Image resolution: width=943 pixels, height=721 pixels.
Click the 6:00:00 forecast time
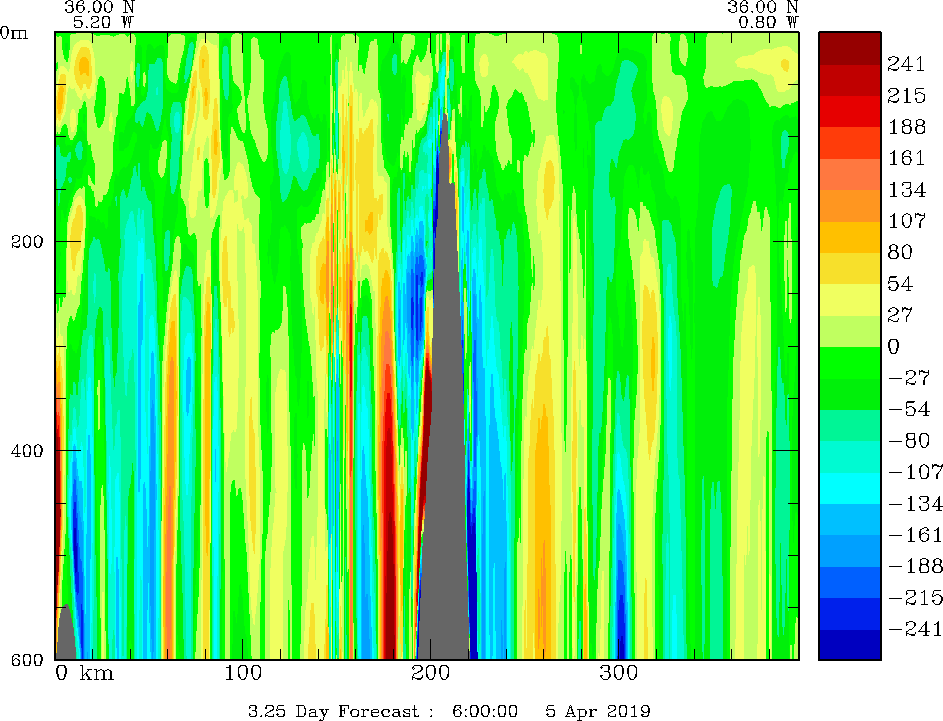pos(485,712)
